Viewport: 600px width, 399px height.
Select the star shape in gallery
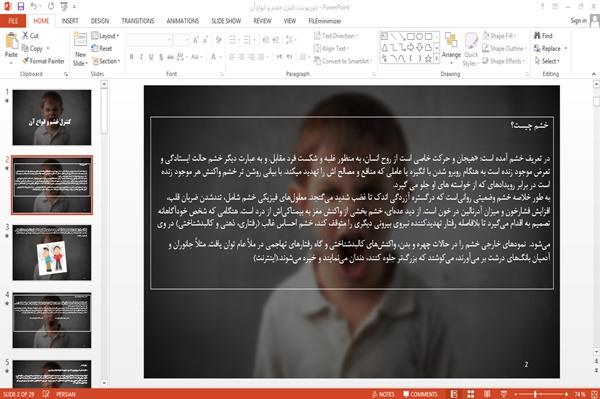coord(428,59)
